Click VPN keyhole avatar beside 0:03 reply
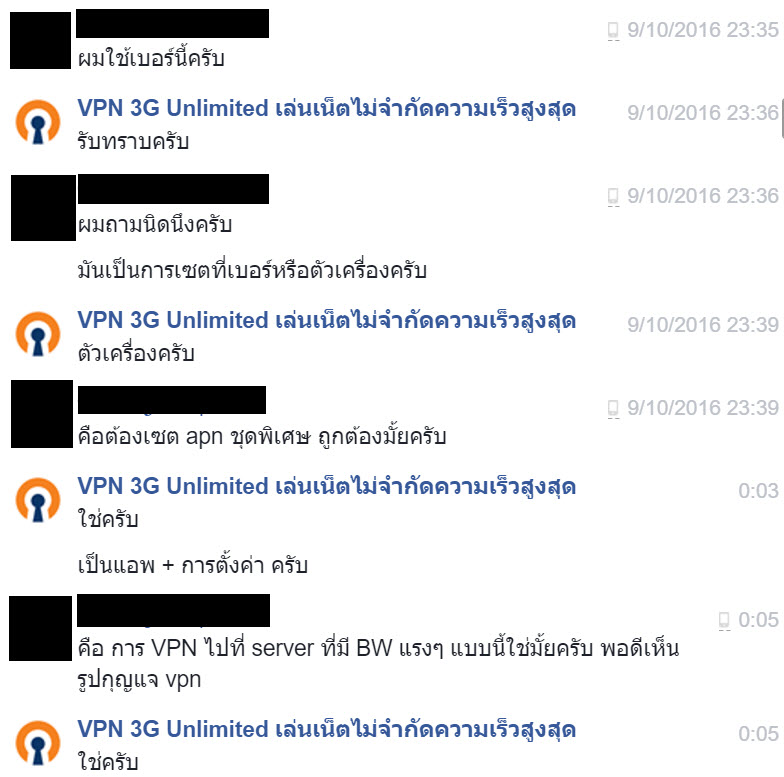This screenshot has width=784, height=777. point(38,500)
